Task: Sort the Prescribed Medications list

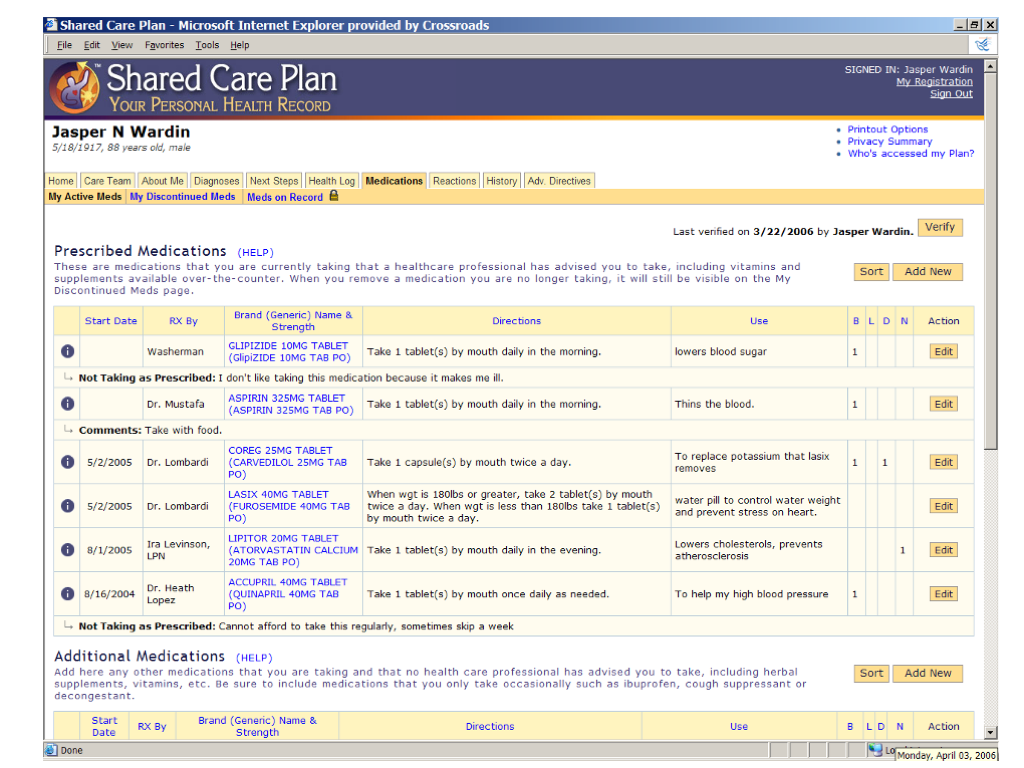Action: (x=871, y=272)
